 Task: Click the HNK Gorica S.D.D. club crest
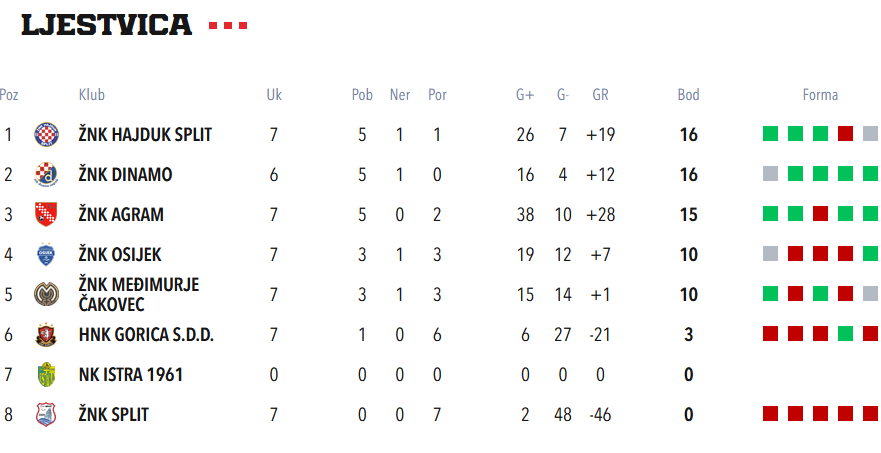point(46,335)
